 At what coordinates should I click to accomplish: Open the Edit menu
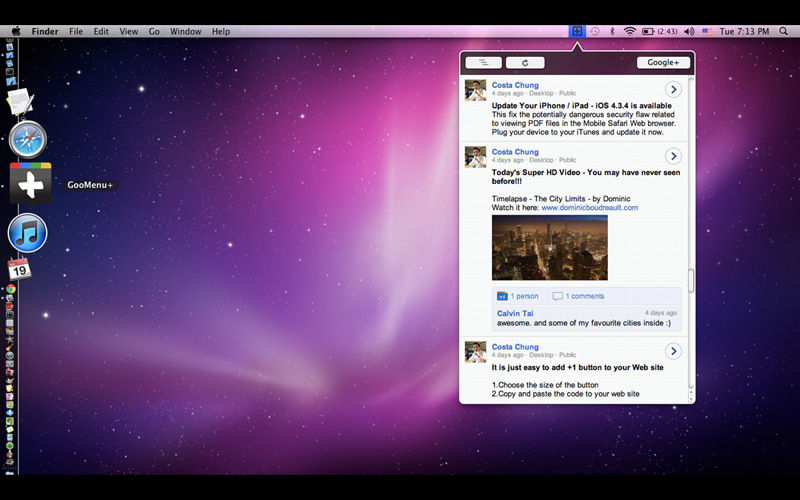(x=101, y=31)
